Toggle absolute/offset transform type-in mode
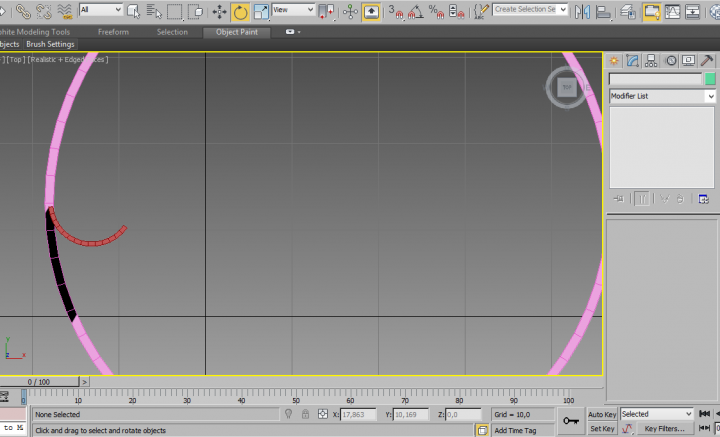The width and height of the screenshot is (720, 437). tap(322, 414)
